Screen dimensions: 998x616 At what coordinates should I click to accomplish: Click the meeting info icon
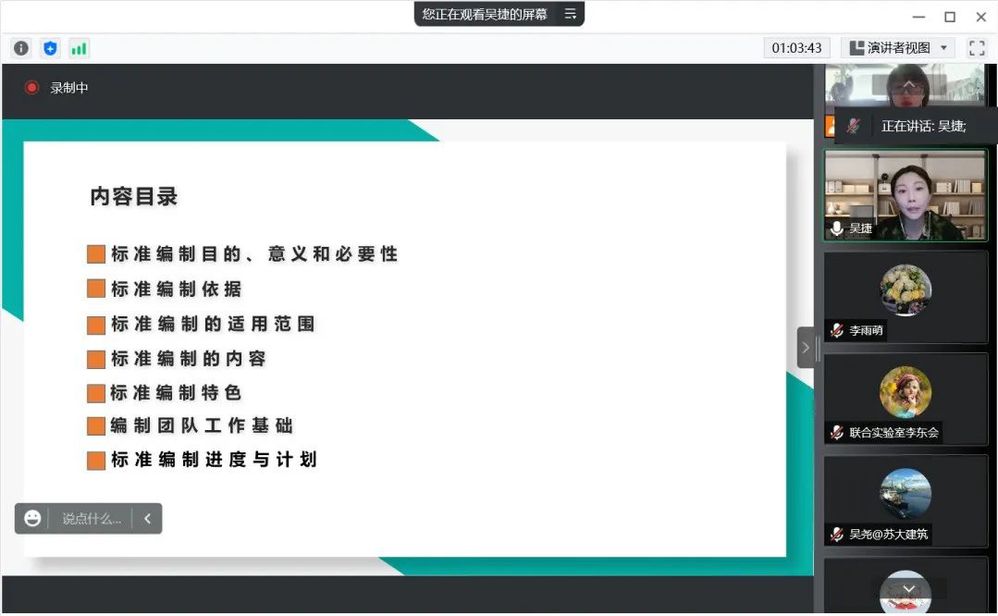21,48
